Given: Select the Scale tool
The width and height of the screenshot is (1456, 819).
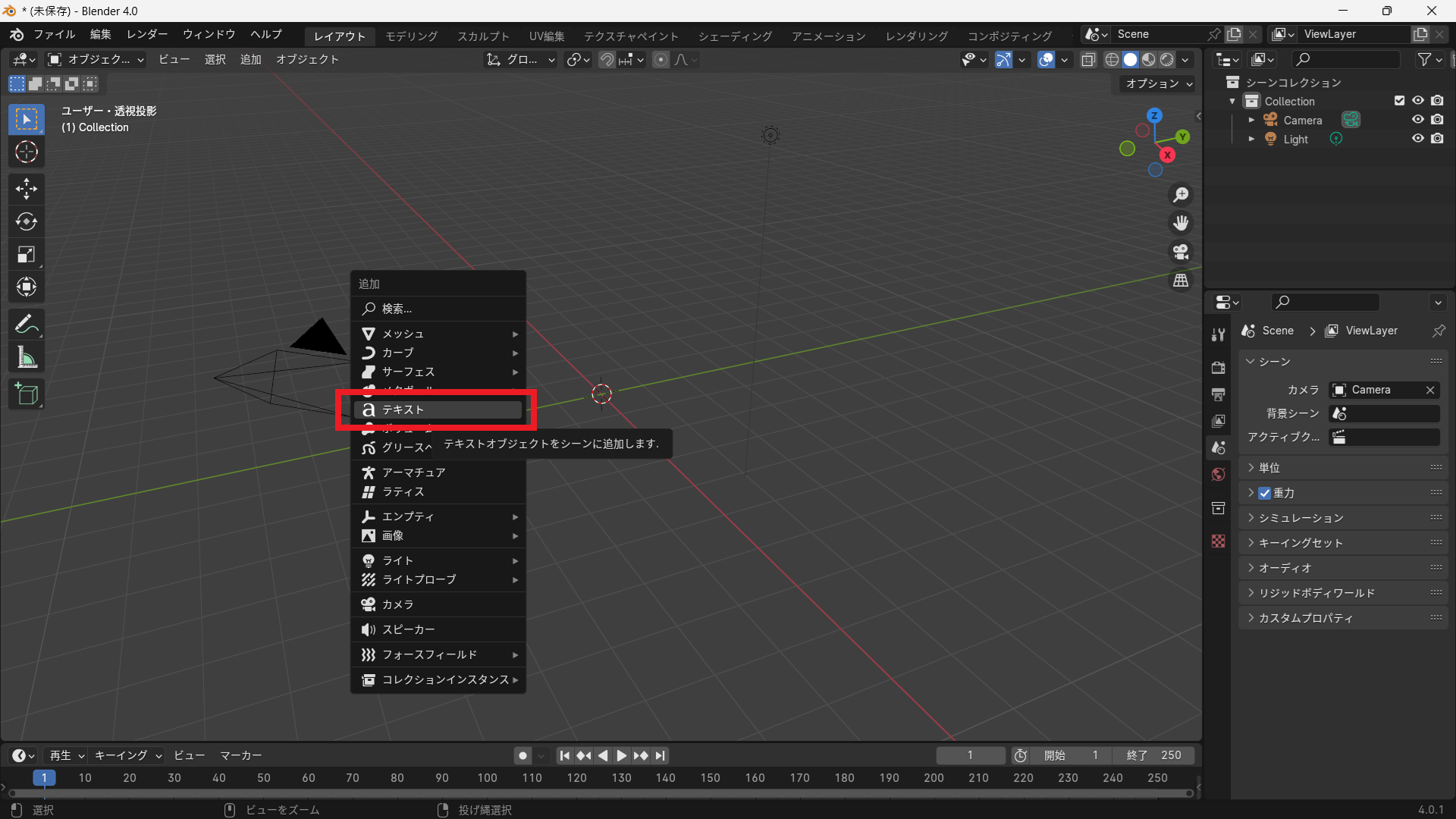Looking at the screenshot, I should click(27, 255).
